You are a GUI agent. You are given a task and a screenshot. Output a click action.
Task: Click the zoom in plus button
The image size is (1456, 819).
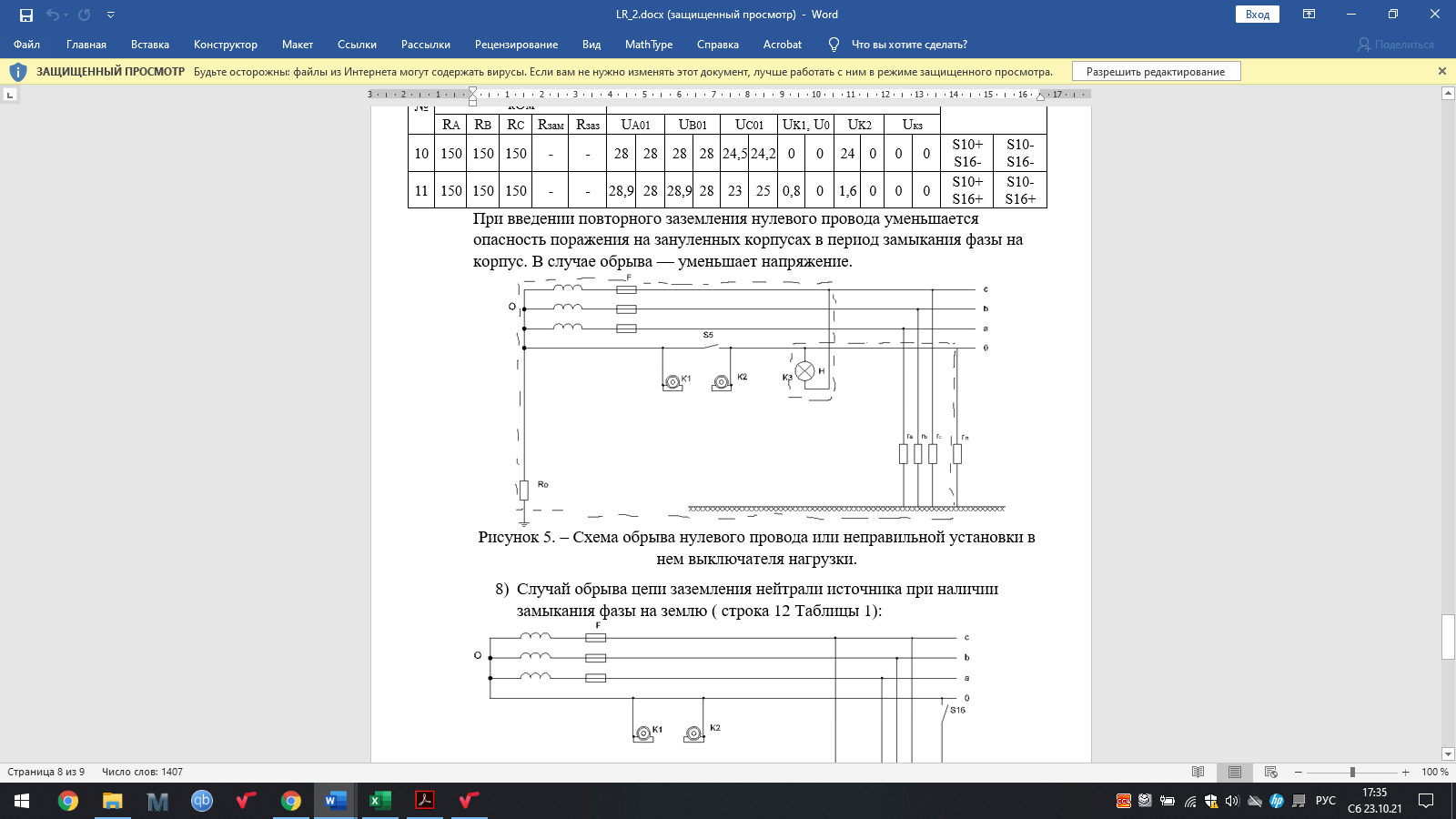tap(1406, 772)
